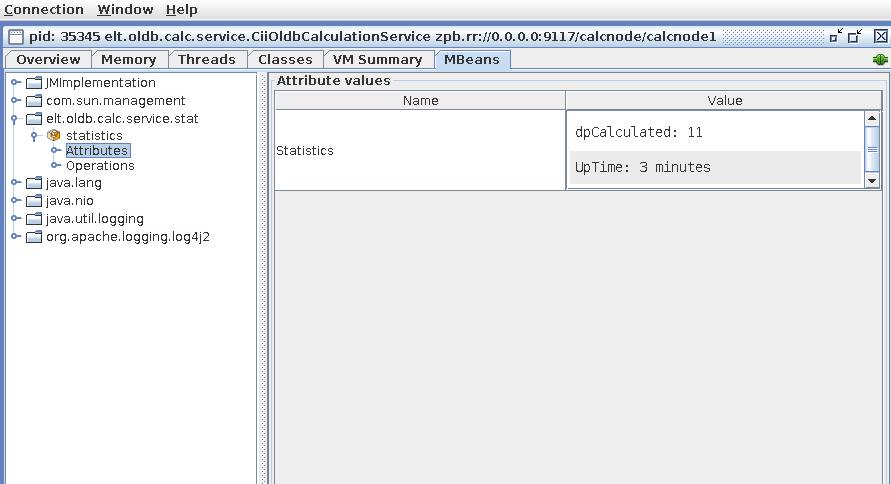Click the window icon beside pid title
Screen dimensions: 891x484
(16, 37)
